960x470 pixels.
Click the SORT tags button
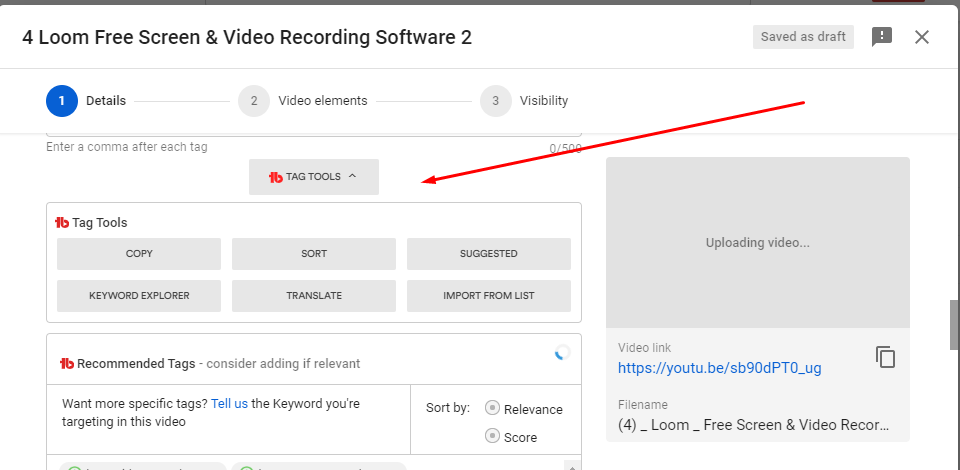(x=314, y=254)
